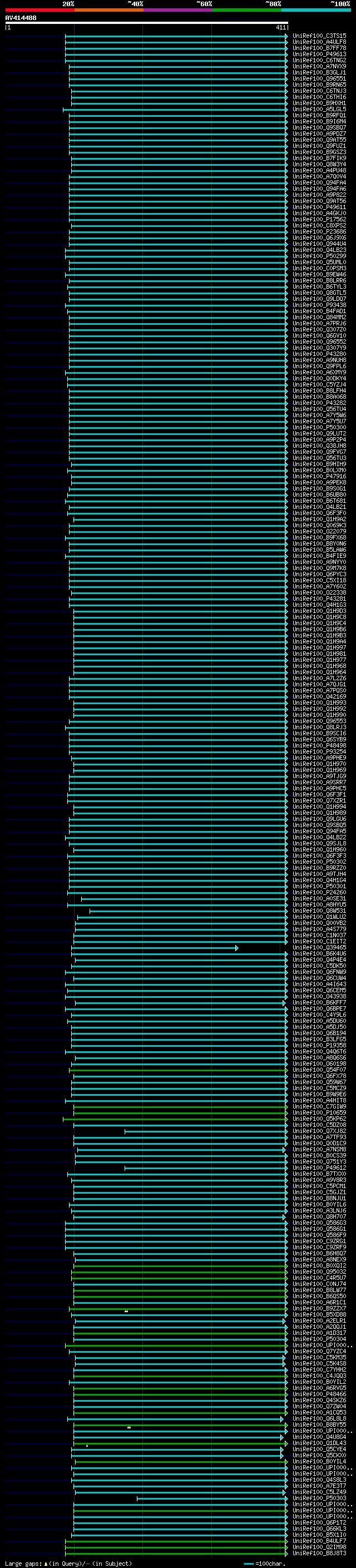Click UniRef100_A9P822 hit label
The width and height of the screenshot is (356, 1568).
(319, 195)
